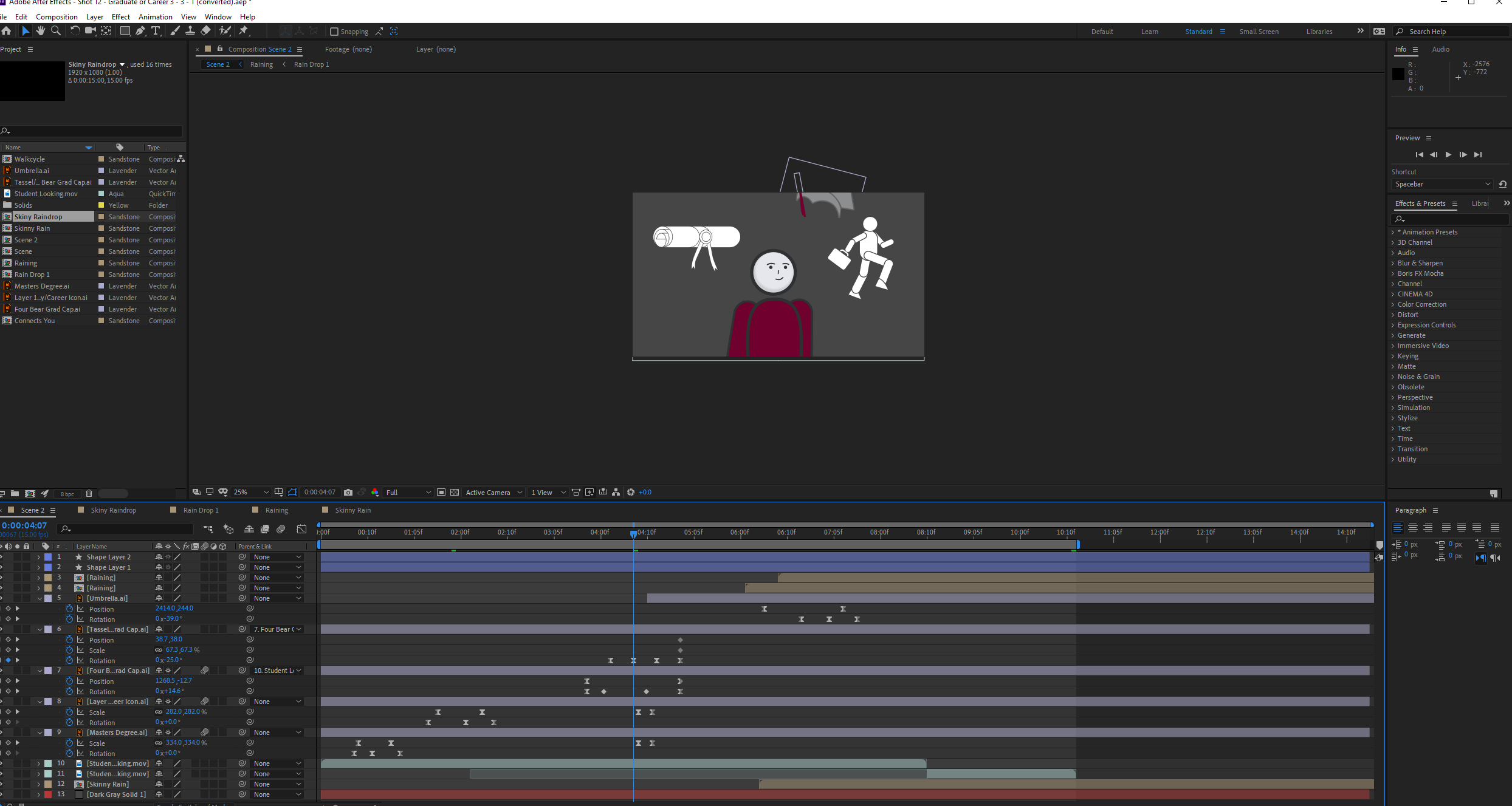Expand the Color Correction effects category

1421,304
